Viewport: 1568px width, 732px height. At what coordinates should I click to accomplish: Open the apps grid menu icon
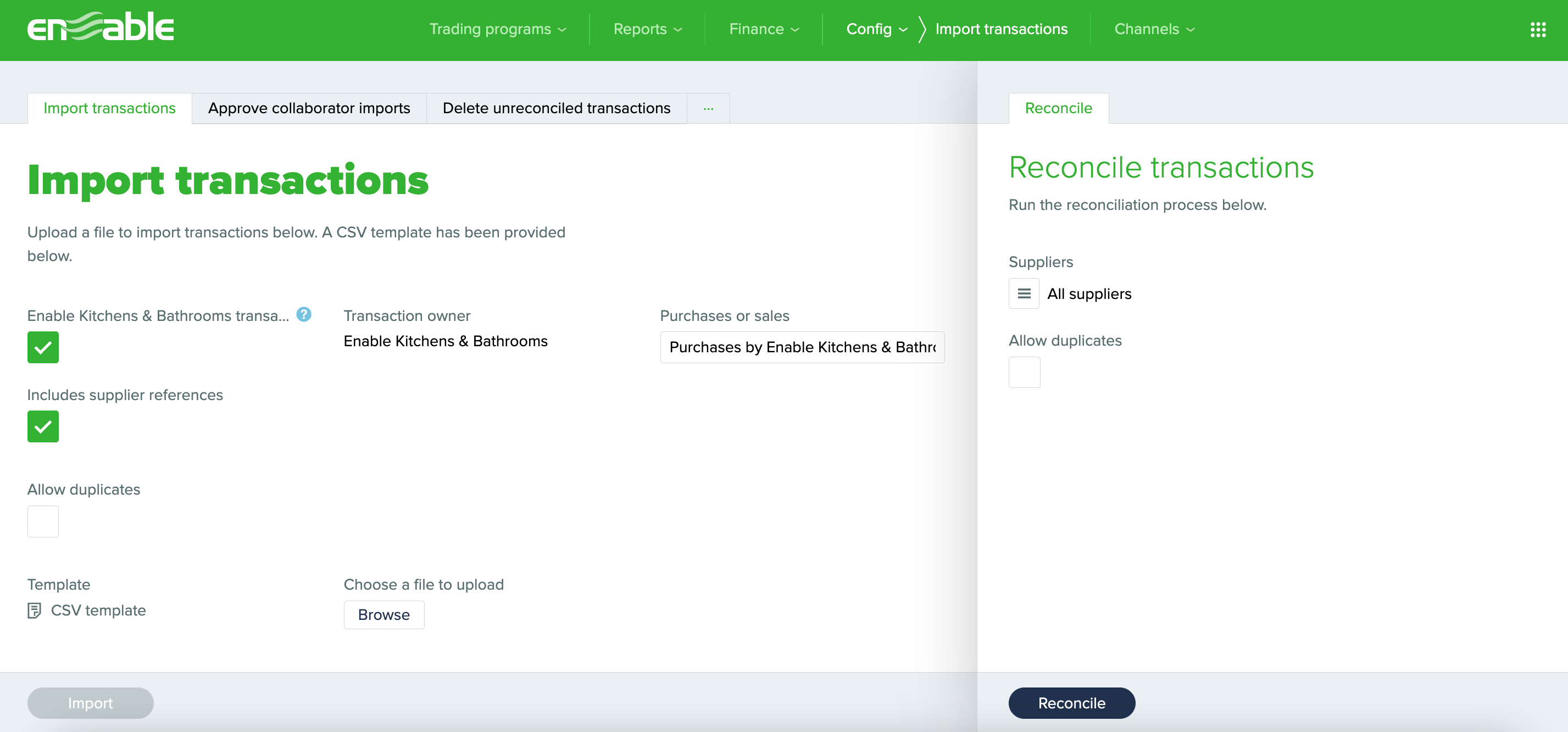1538,29
